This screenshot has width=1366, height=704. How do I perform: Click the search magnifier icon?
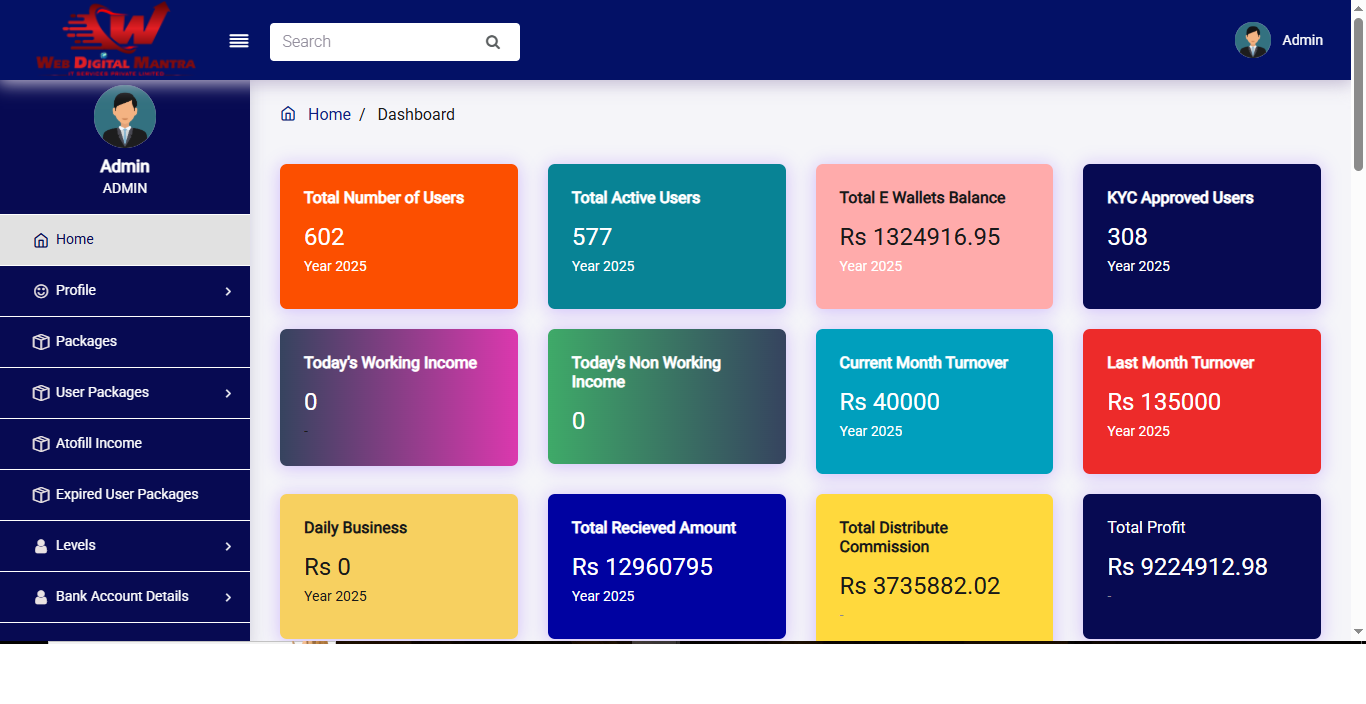492,42
